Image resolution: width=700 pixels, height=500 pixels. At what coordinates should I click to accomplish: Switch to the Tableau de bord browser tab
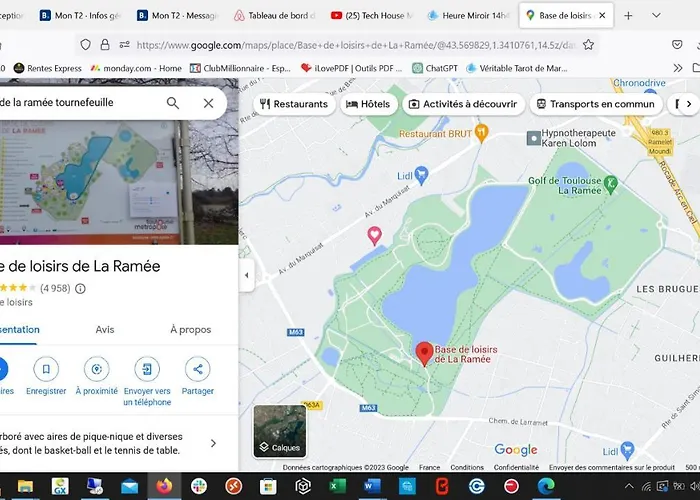[275, 16]
